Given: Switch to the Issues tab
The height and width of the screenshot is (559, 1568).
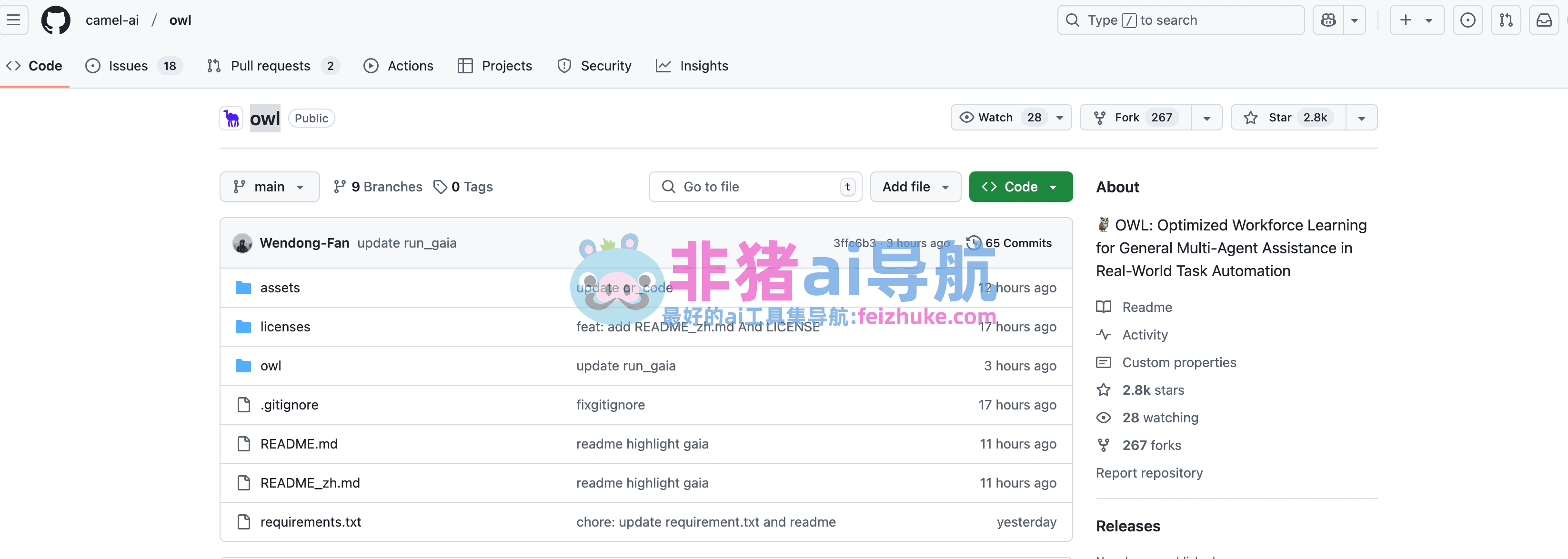Looking at the screenshot, I should click(128, 66).
